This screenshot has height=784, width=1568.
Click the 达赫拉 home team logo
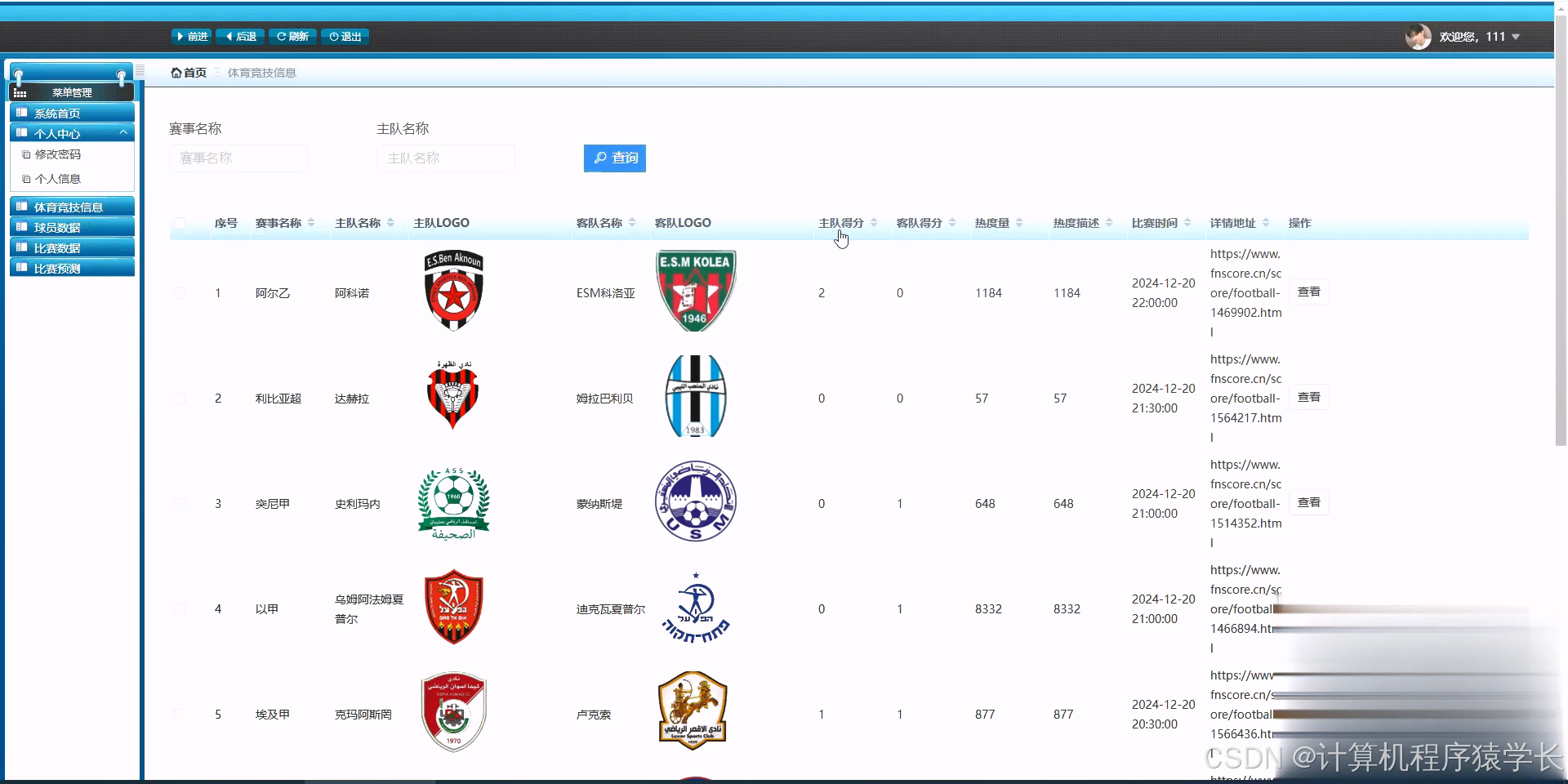click(x=453, y=395)
